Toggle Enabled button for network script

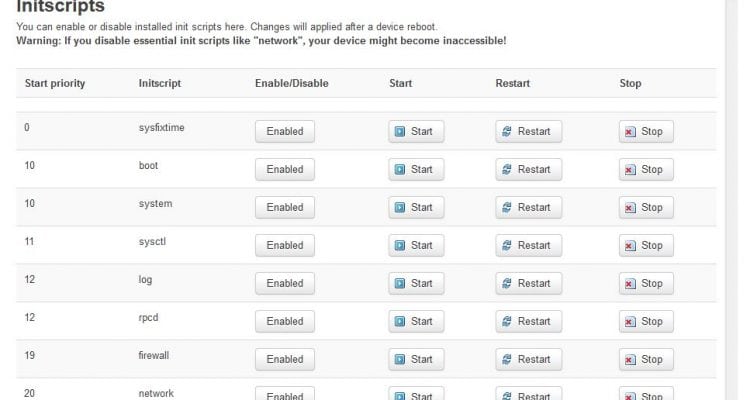[x=285, y=394]
